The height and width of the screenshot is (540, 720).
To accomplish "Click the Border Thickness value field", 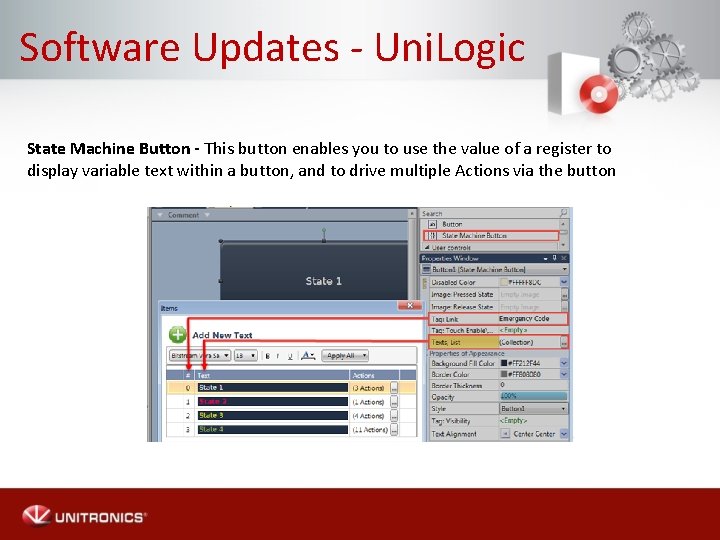I will coord(533,385).
